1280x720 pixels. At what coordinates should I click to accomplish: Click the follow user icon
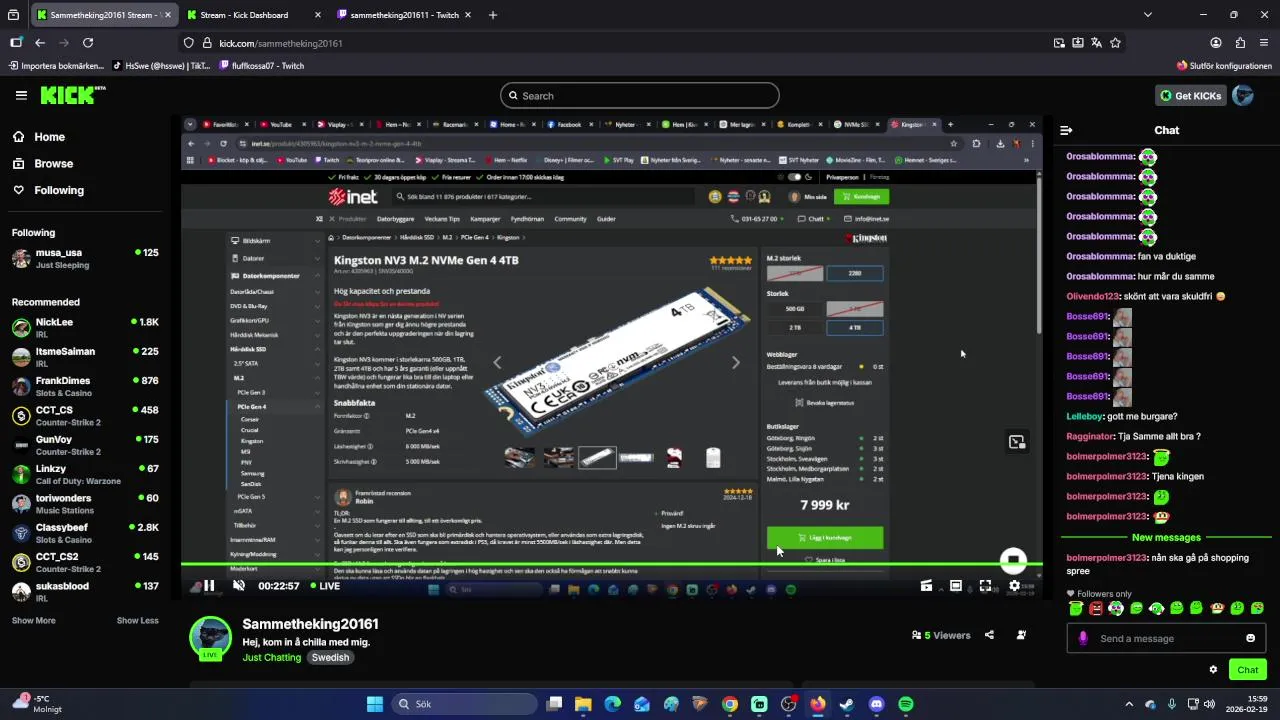1021,635
